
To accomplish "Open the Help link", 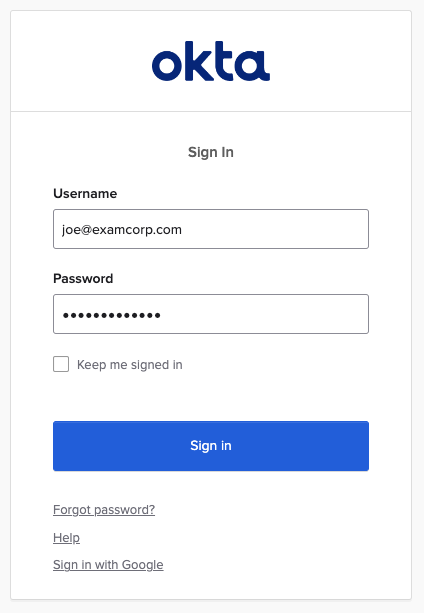I will (66, 538).
